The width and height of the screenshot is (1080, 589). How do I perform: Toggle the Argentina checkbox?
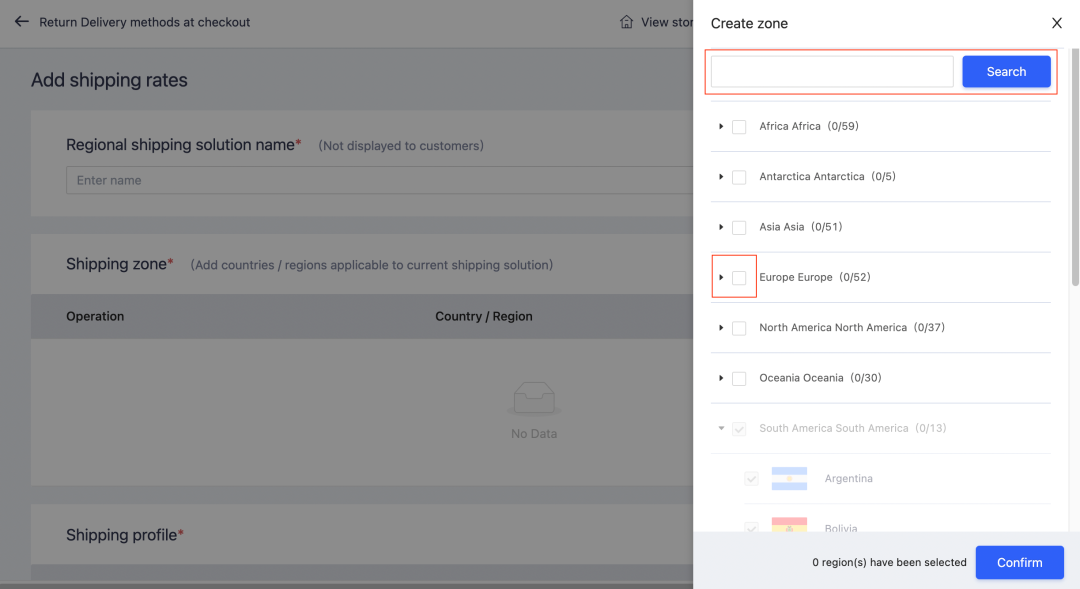pyautogui.click(x=751, y=479)
